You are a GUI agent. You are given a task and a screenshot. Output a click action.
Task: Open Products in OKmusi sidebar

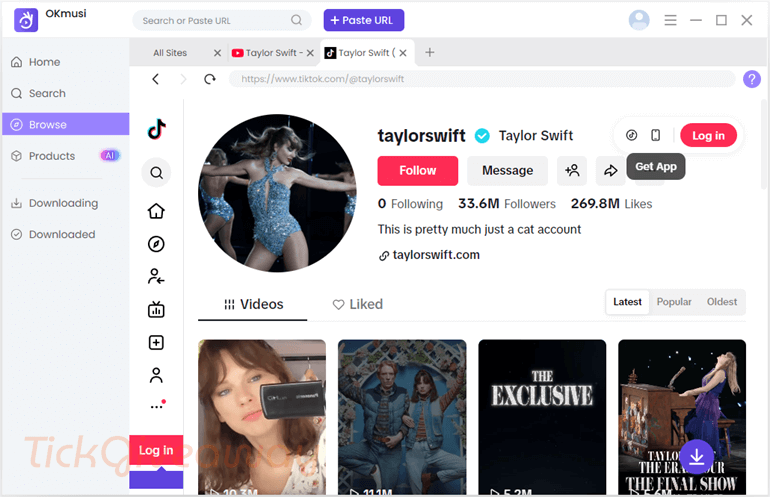(x=66, y=156)
